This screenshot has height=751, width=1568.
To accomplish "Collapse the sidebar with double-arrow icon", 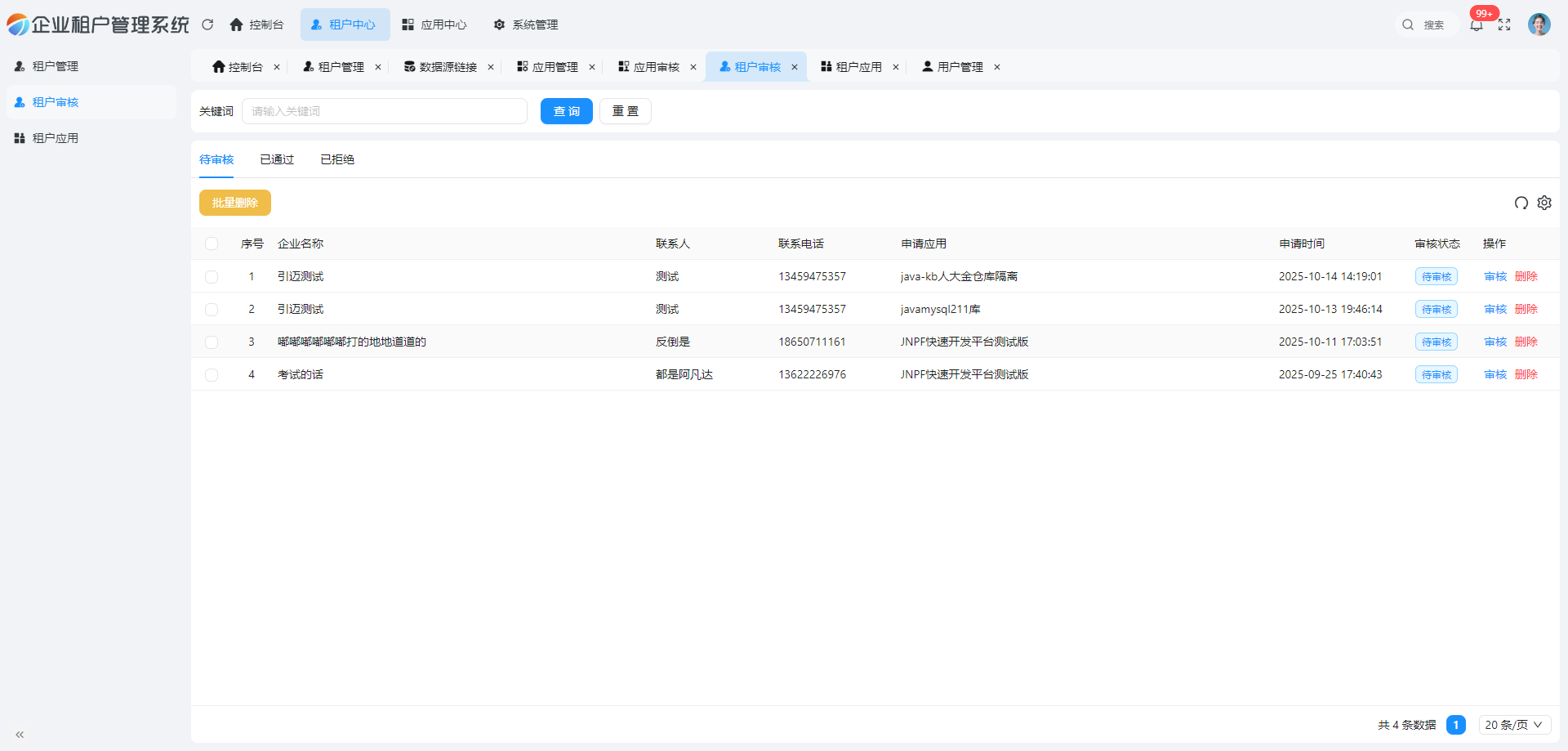I will pos(20,735).
